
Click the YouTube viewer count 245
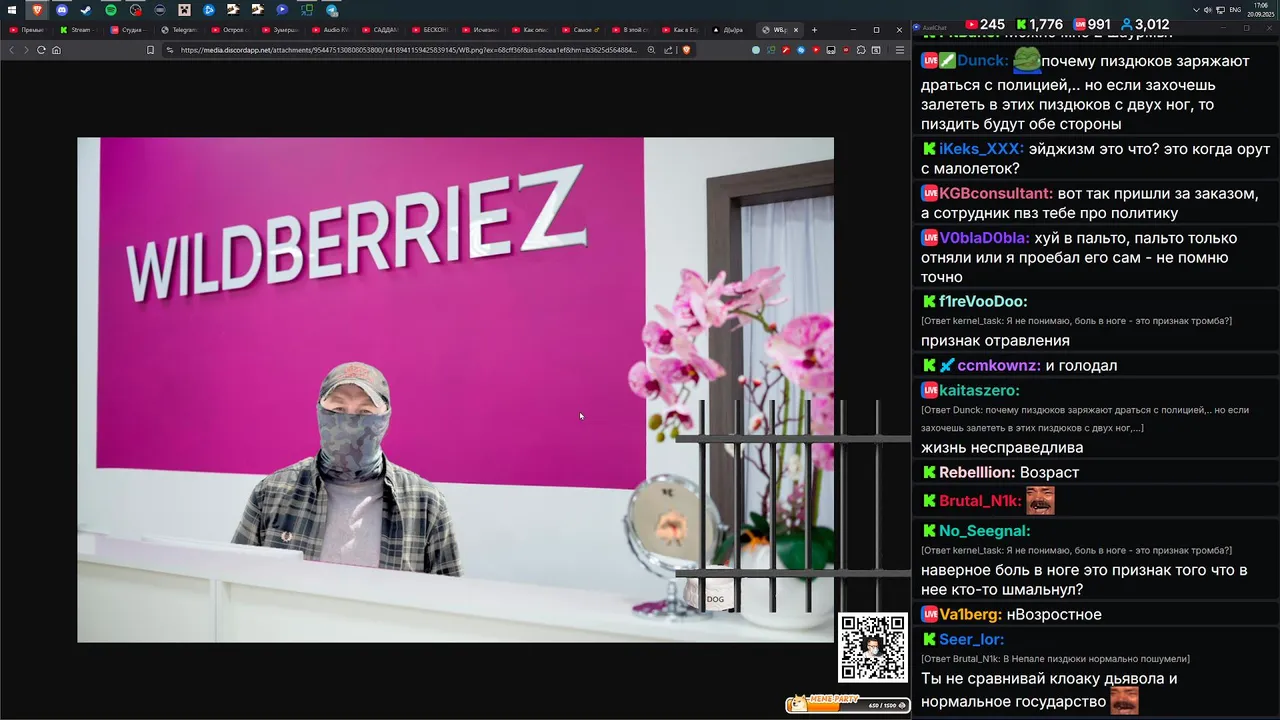coord(984,24)
